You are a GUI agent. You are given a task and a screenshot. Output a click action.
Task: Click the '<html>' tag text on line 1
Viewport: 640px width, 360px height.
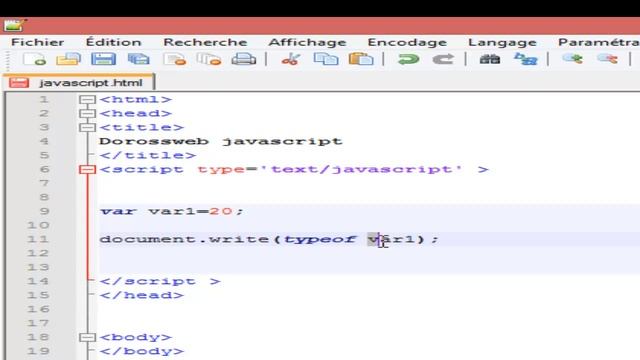[136, 100]
